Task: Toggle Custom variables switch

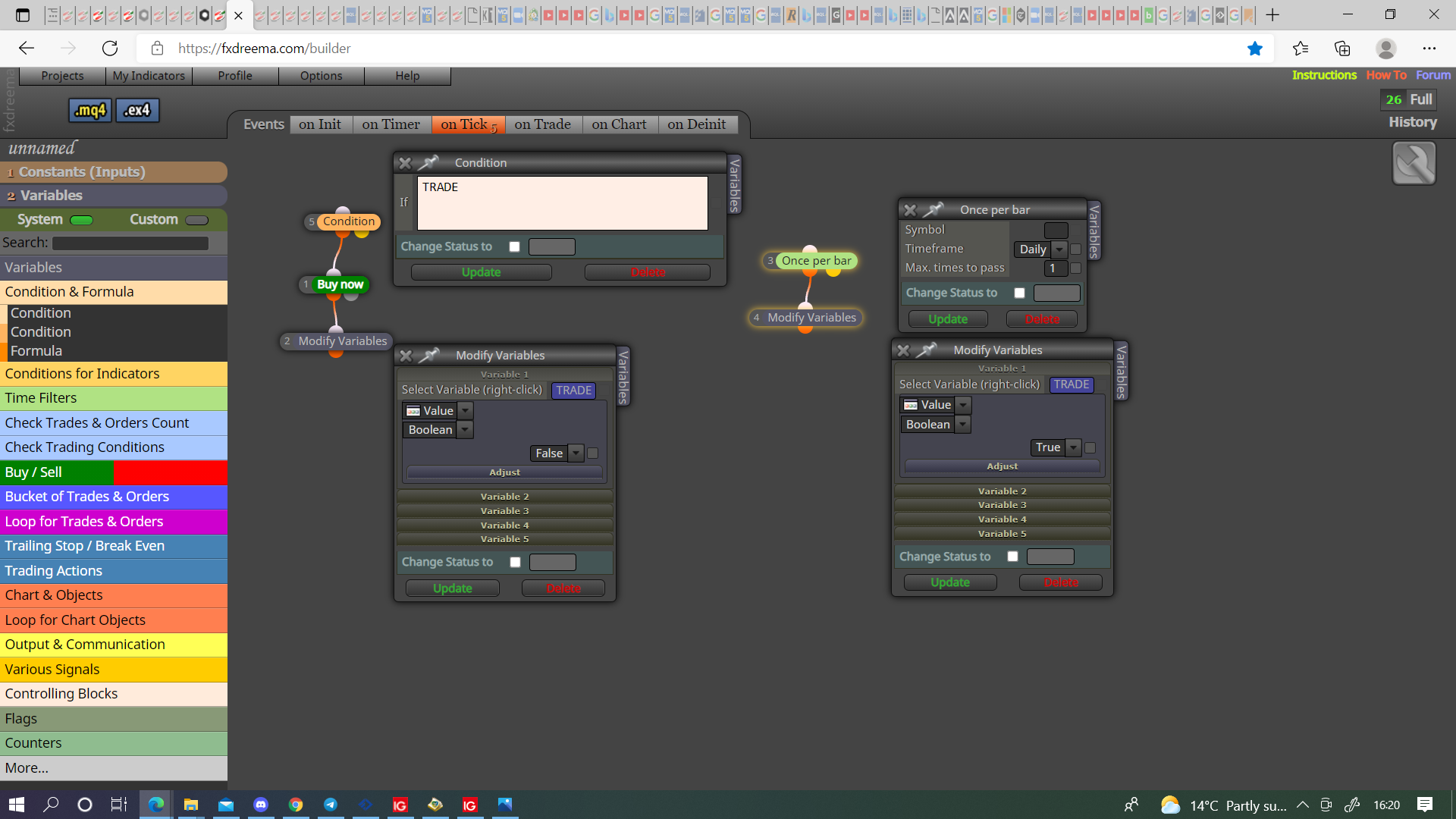Action: [196, 221]
